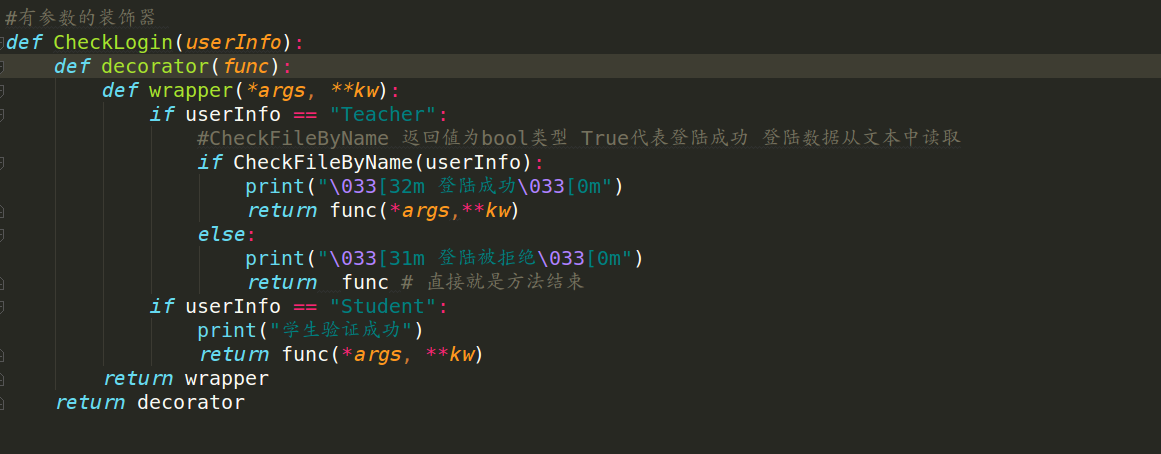Click the highlighted func parameter of decorator
This screenshot has height=454, width=1161.
tap(246, 67)
